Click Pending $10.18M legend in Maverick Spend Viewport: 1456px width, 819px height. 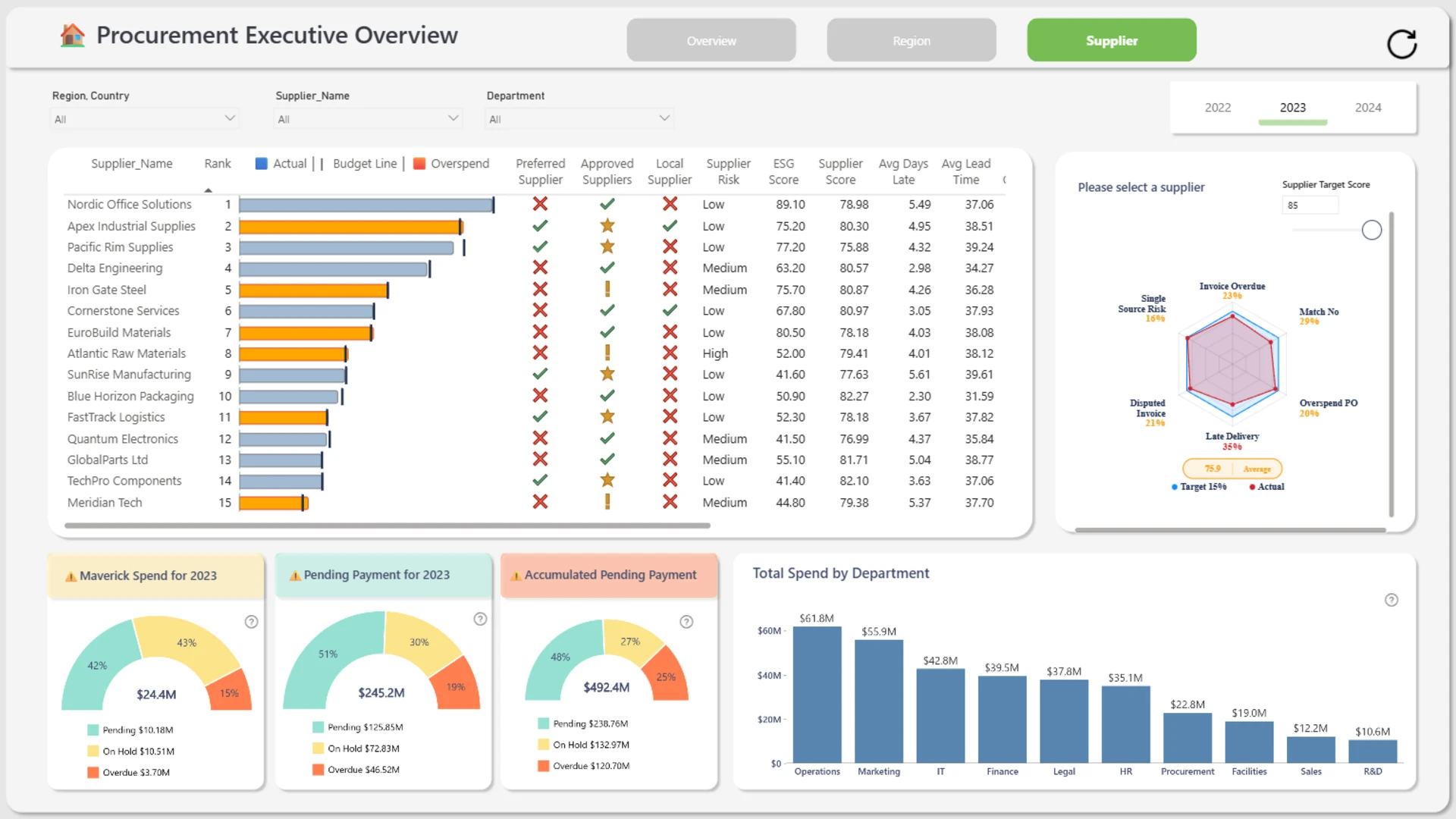tap(130, 730)
